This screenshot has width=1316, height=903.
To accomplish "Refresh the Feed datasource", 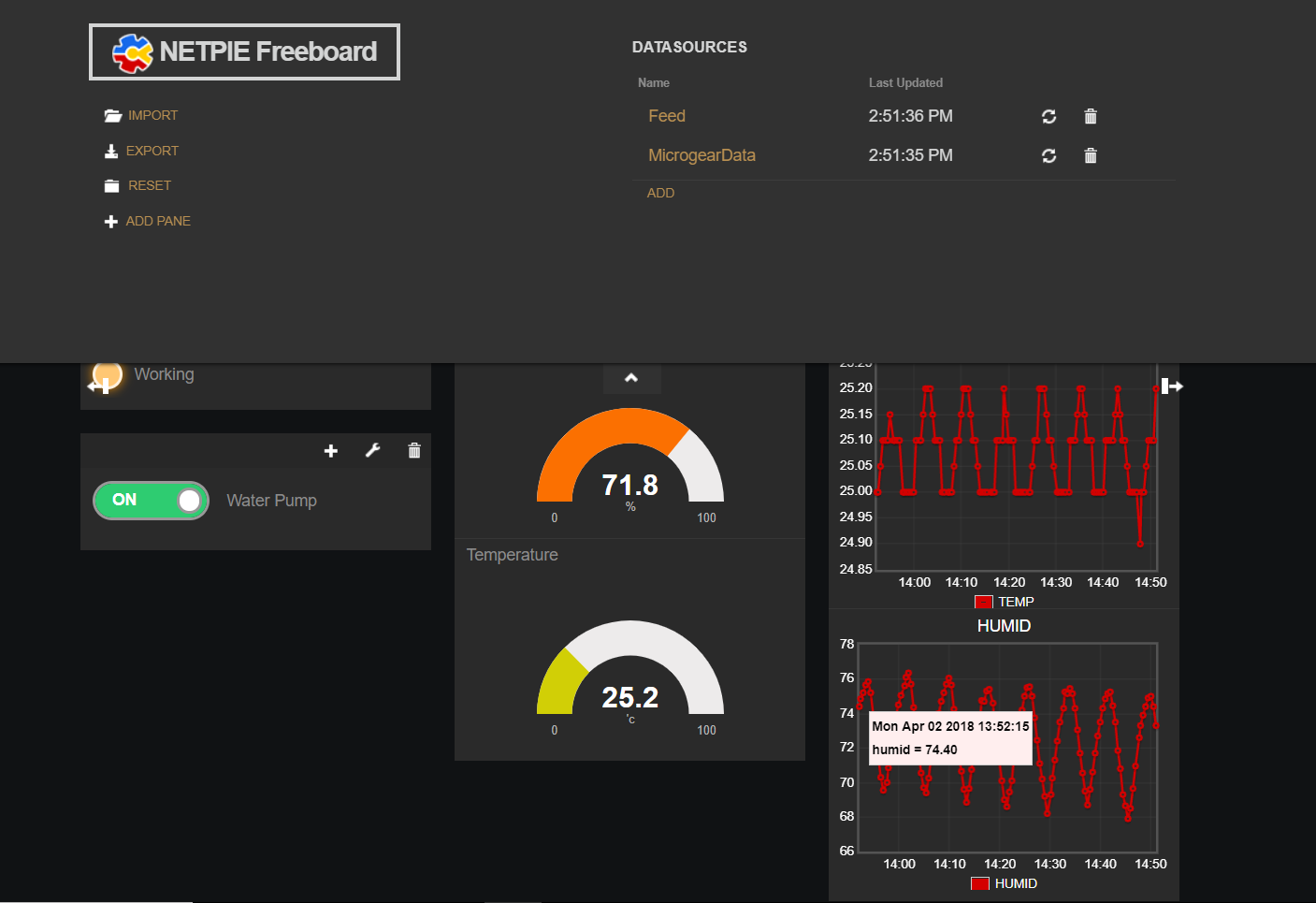I will click(x=1048, y=117).
